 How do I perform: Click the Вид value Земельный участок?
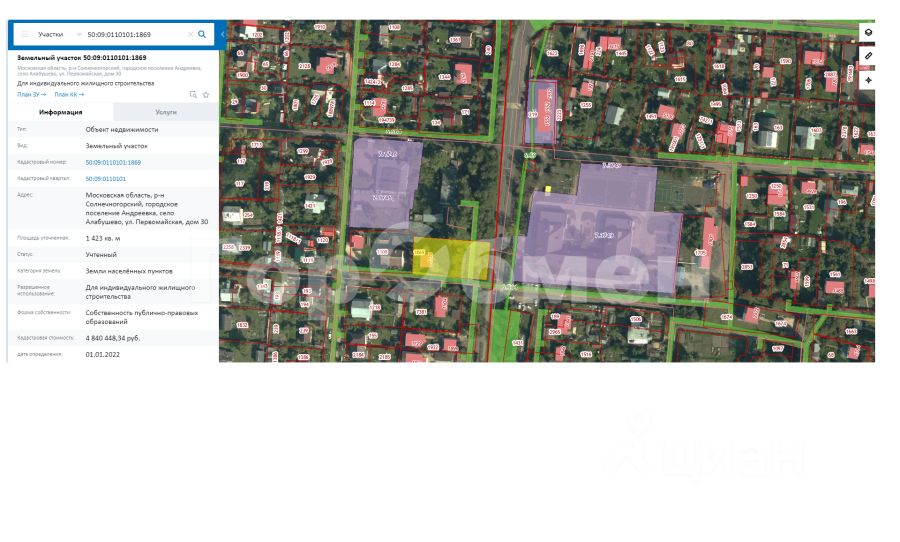[117, 146]
